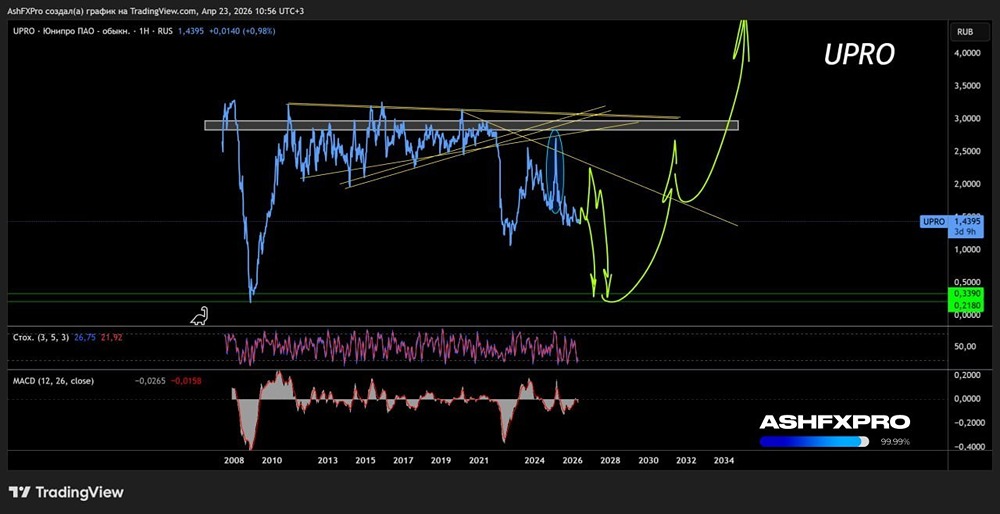
Task: Click the 0,2000 MACD scale value
Action: (967, 375)
